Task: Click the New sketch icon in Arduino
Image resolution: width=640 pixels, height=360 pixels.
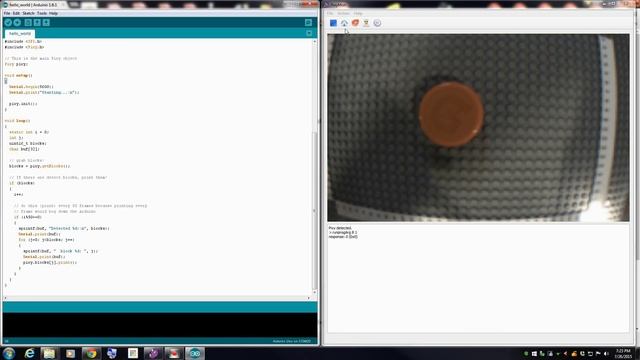Action: pyautogui.click(x=28, y=22)
